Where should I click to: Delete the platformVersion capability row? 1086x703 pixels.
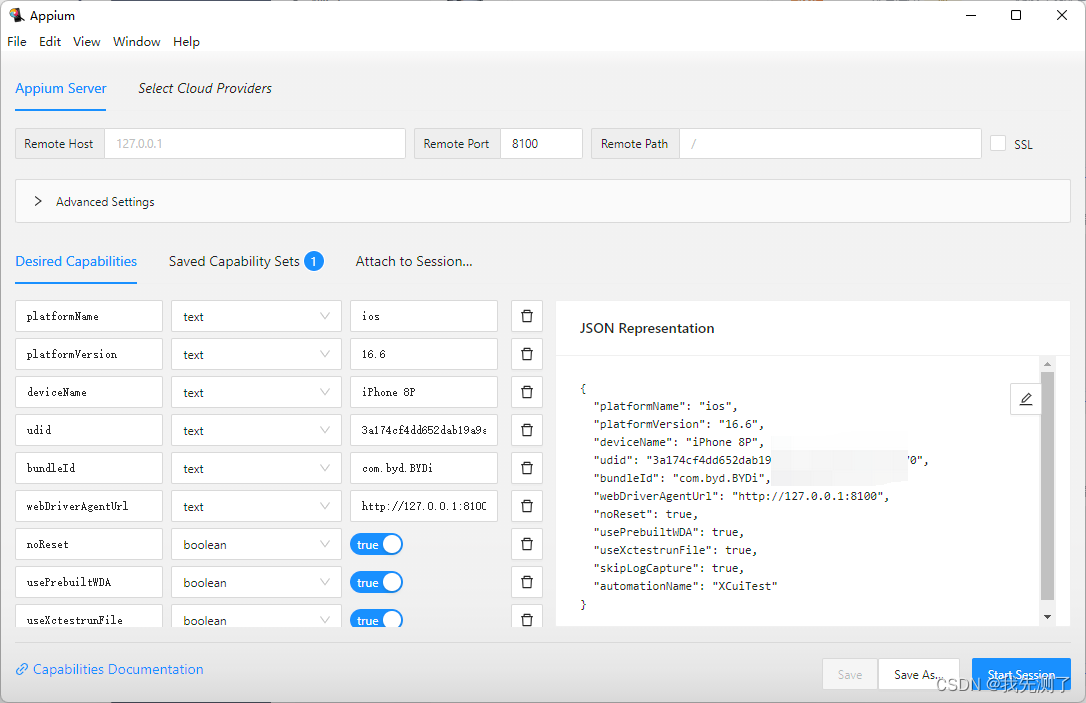[x=527, y=354]
